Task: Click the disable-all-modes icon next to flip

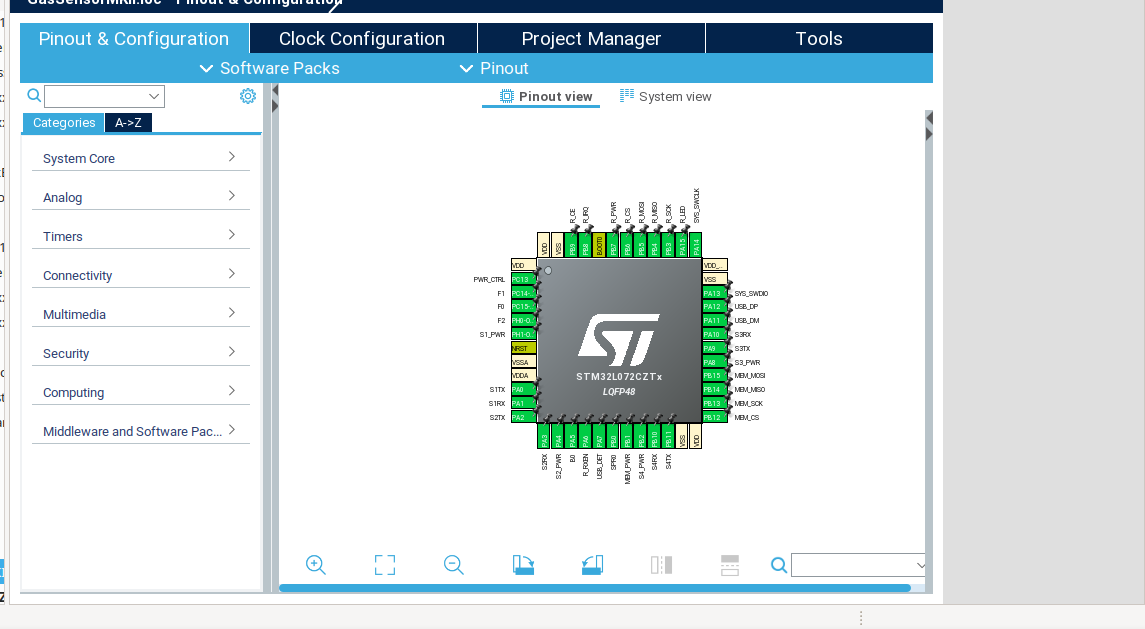Action: point(729,565)
